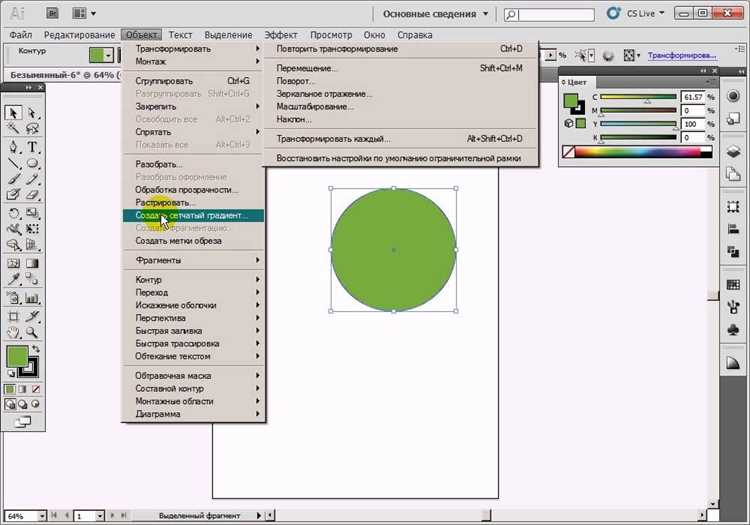Enable Draw Behind mode
750x525 pixels.
click(x=22, y=405)
